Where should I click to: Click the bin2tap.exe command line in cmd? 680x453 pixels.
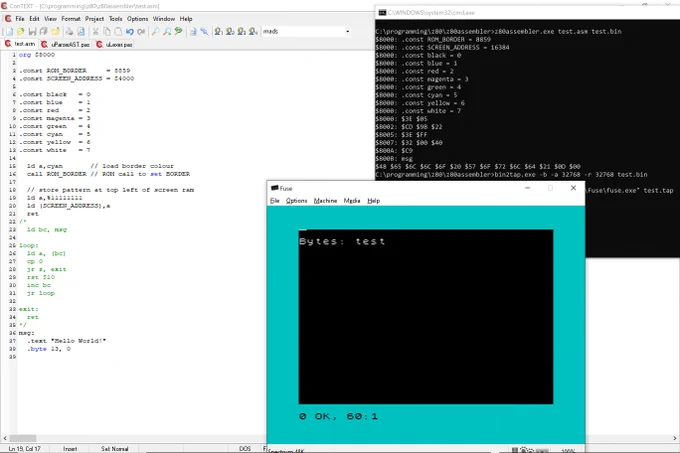[x=511, y=174]
